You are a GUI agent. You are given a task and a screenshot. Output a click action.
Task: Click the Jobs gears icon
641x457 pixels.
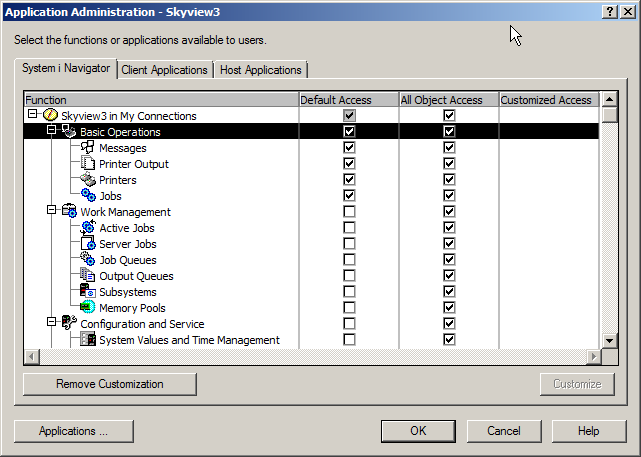tap(88, 195)
